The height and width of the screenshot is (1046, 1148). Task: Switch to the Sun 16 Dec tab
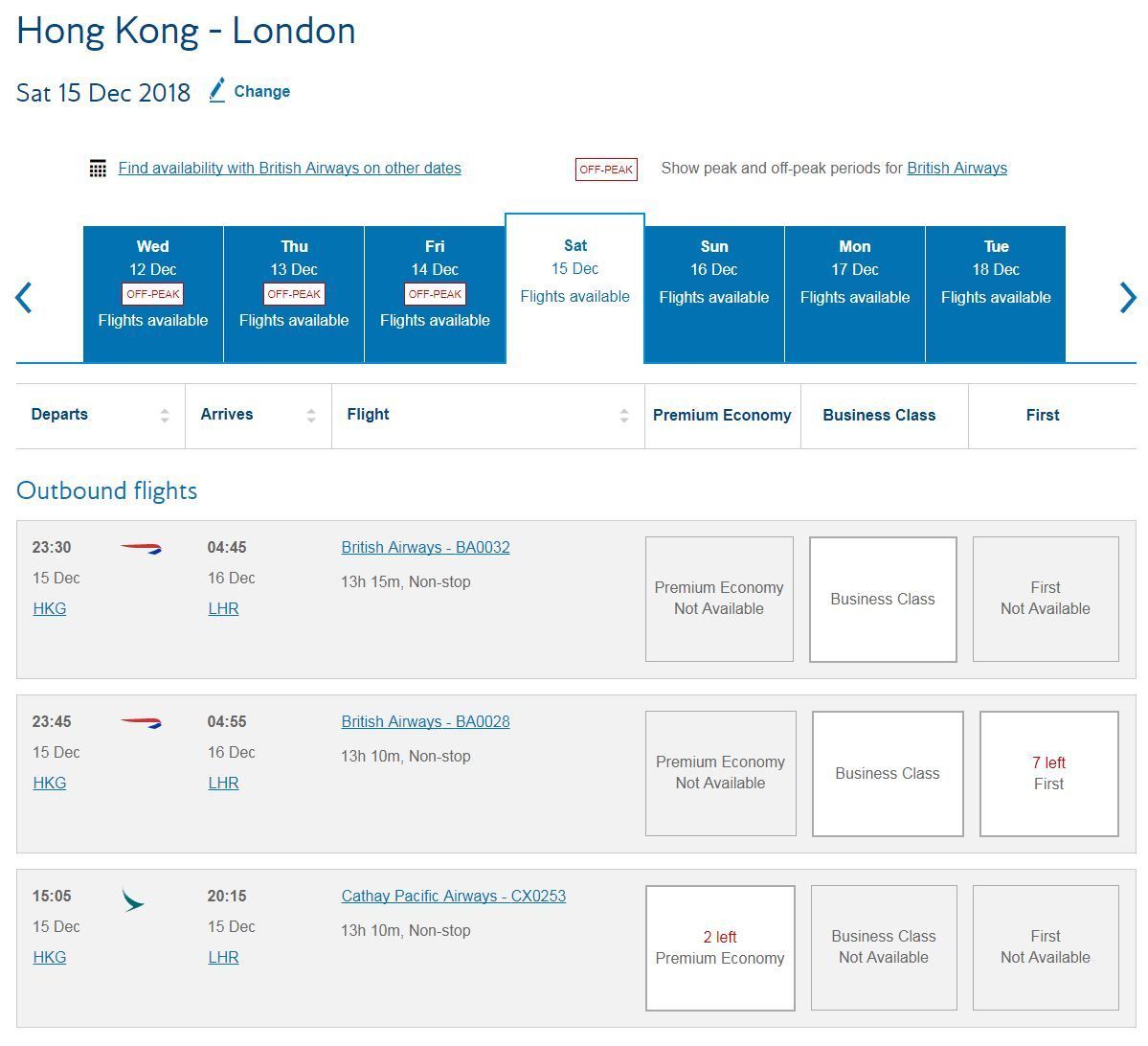714,294
